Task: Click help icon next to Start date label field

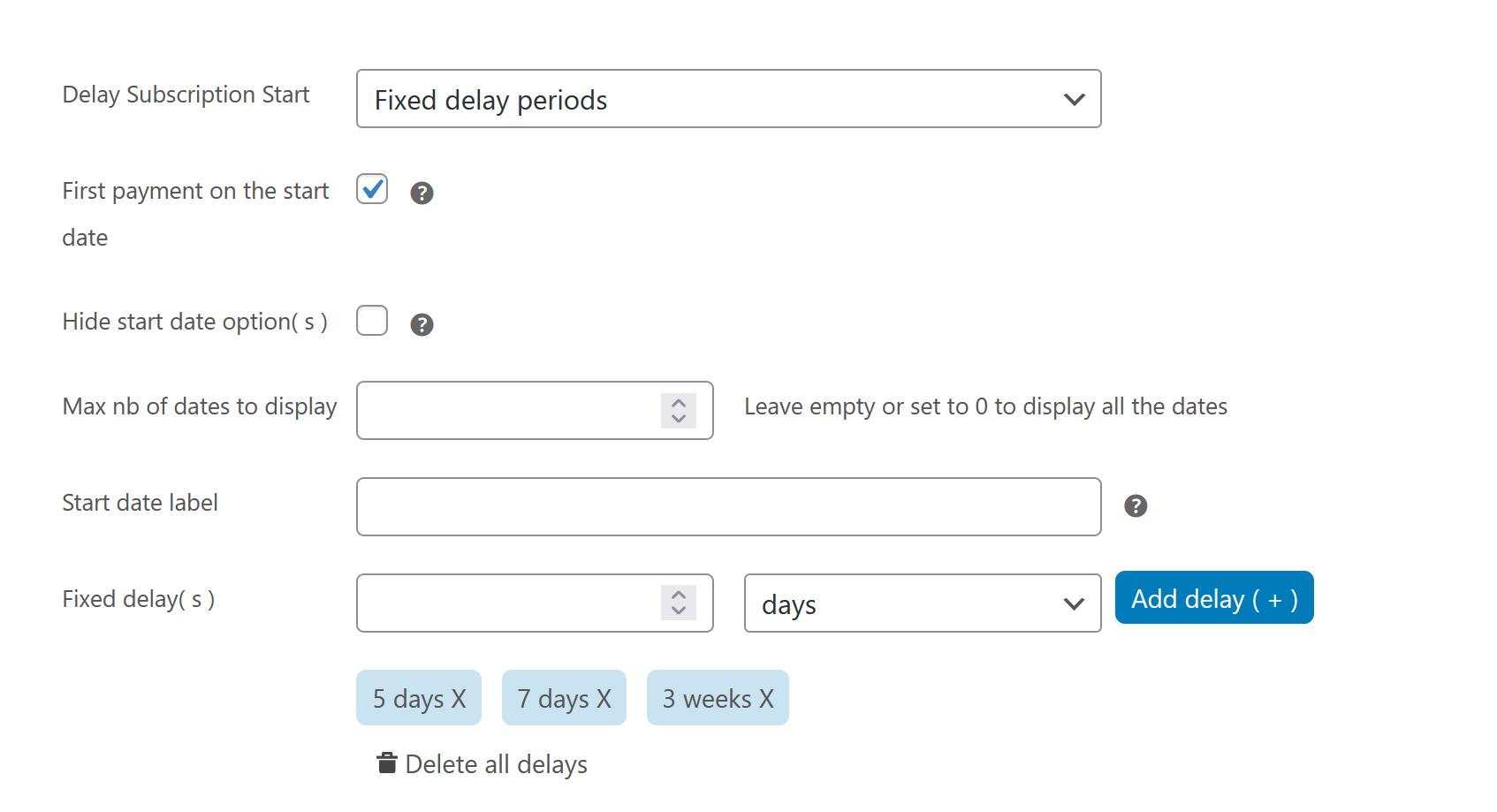Action: click(1136, 505)
